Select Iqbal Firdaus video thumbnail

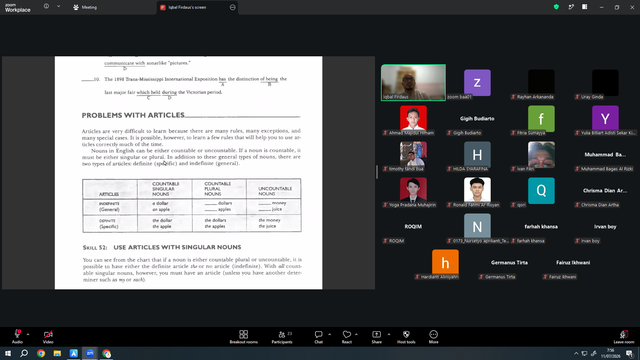click(413, 82)
